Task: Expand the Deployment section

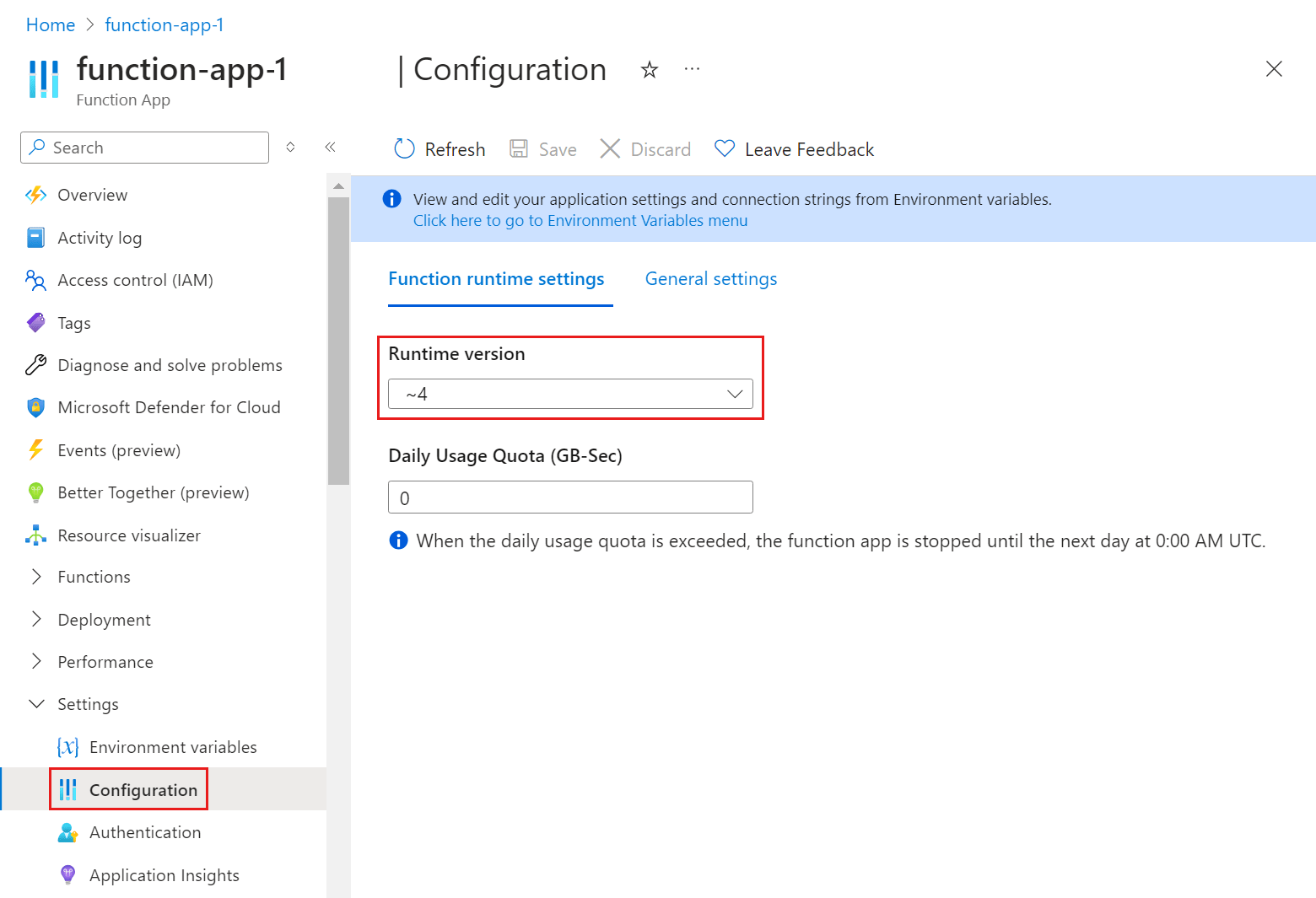Action: coord(35,619)
